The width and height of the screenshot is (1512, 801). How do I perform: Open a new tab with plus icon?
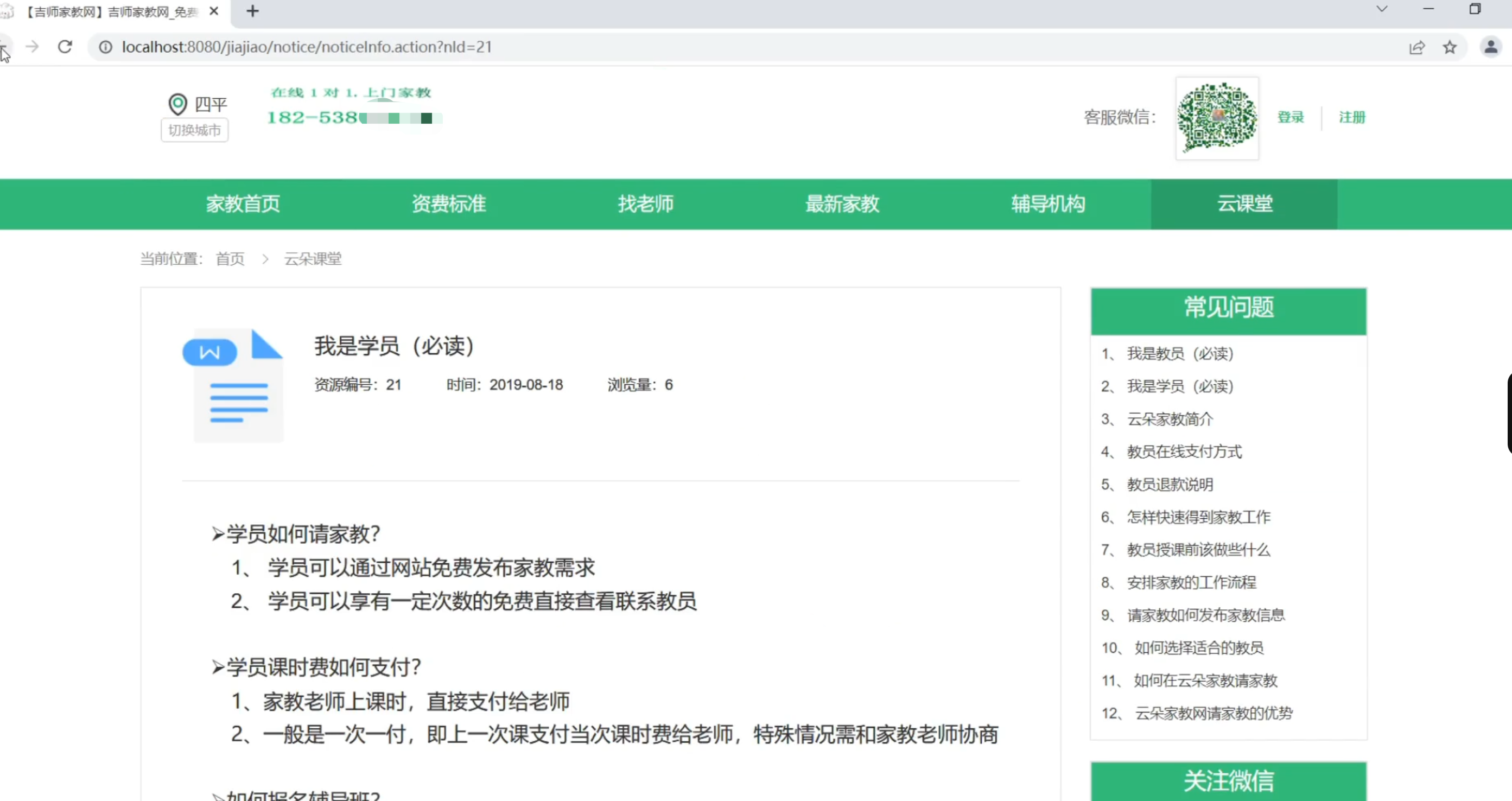pos(252,11)
